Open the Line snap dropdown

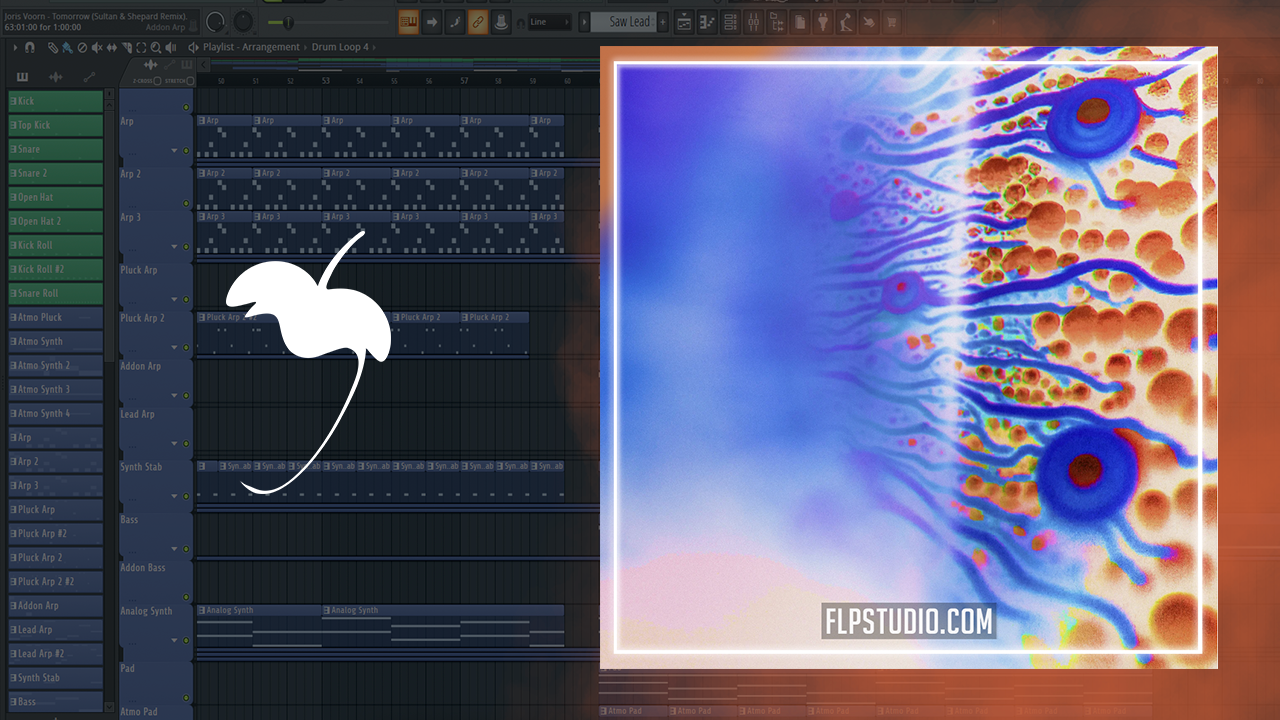pyautogui.click(x=549, y=22)
